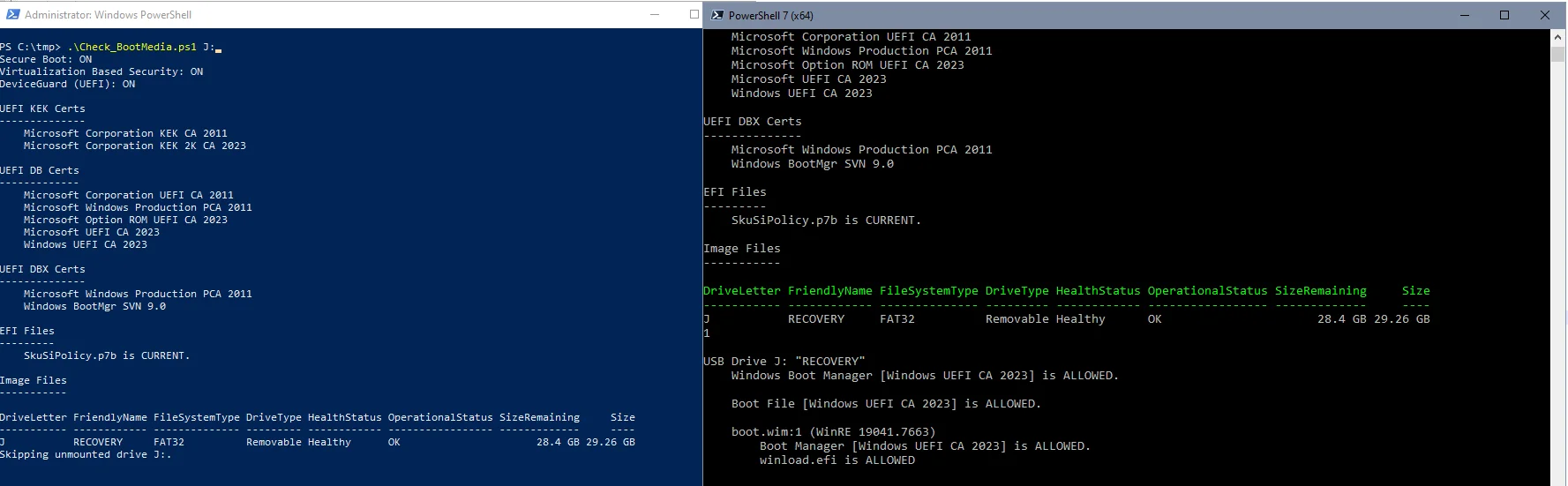Click the PowerShell 7 (x64) title bar icon
Image resolution: width=1568 pixels, height=486 pixels.
(717, 15)
